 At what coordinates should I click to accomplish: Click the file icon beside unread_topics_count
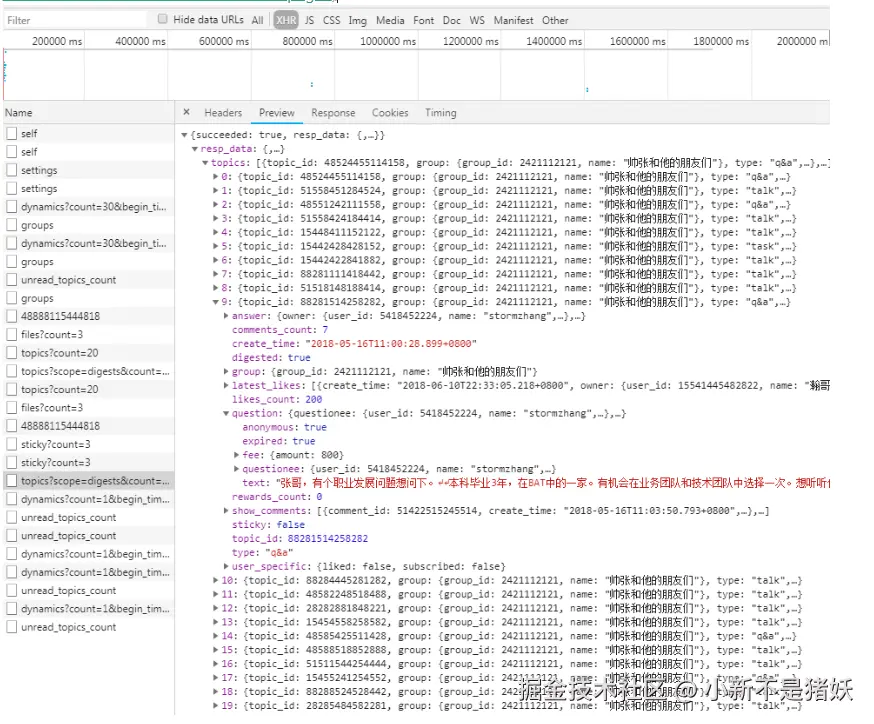tap(12, 280)
